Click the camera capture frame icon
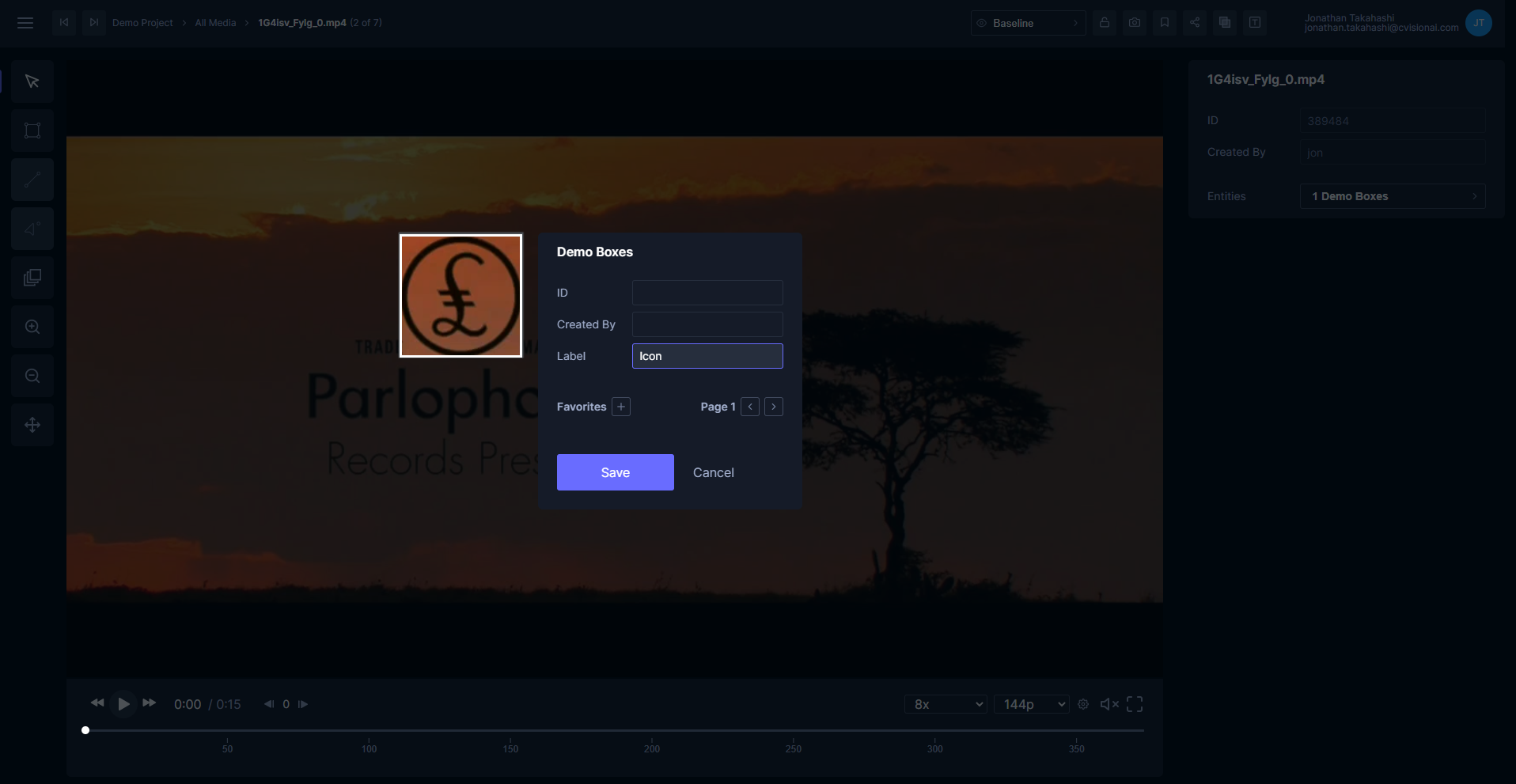The width and height of the screenshot is (1516, 784). (x=1135, y=23)
